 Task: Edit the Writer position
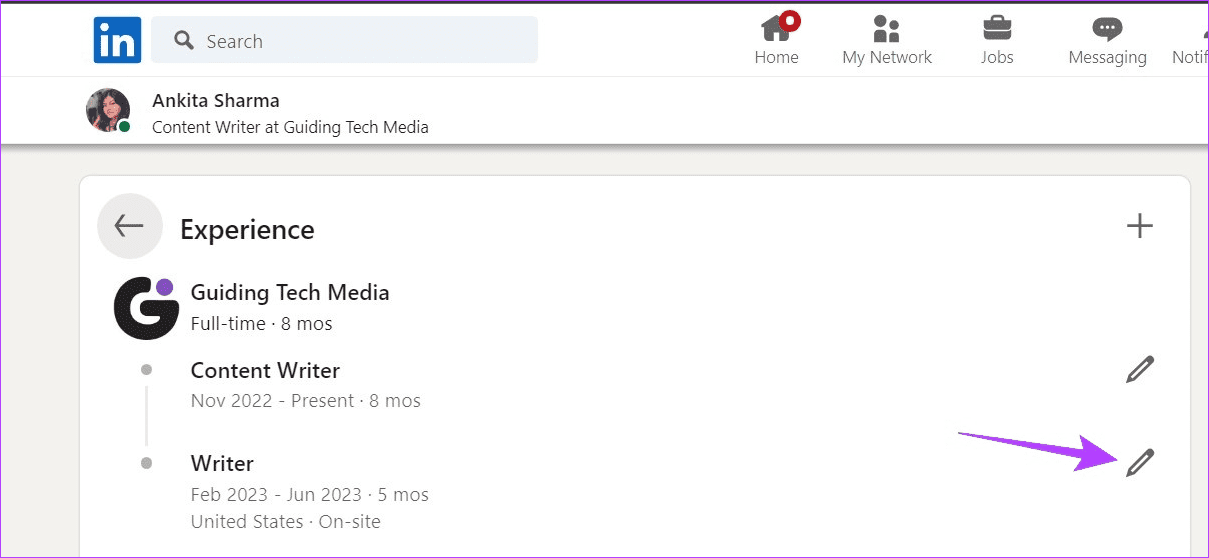pyautogui.click(x=1140, y=462)
